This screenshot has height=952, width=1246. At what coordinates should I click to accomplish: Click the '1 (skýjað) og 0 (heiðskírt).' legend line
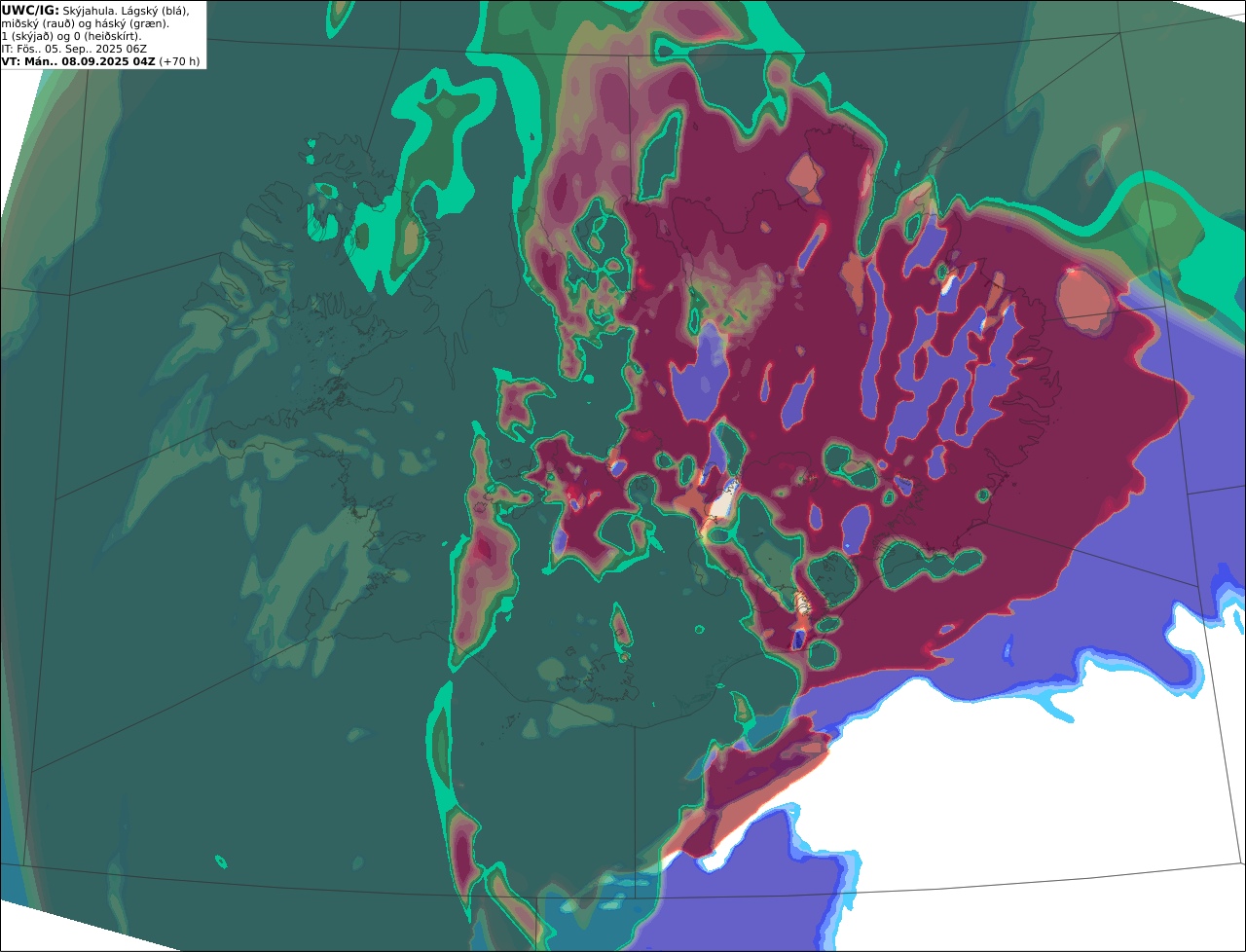tap(71, 36)
